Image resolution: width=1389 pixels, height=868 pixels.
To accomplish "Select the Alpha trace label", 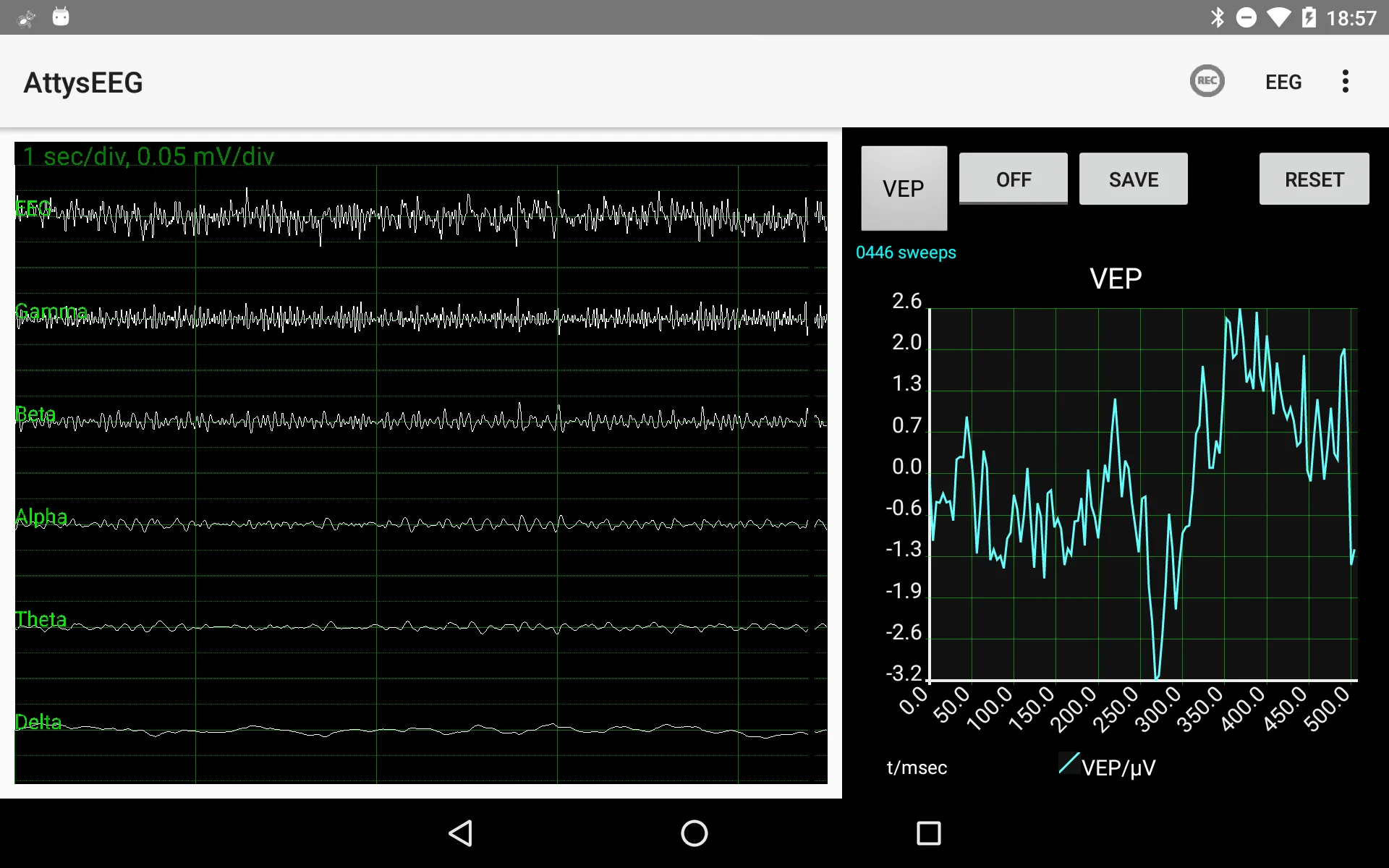I will pyautogui.click(x=41, y=516).
